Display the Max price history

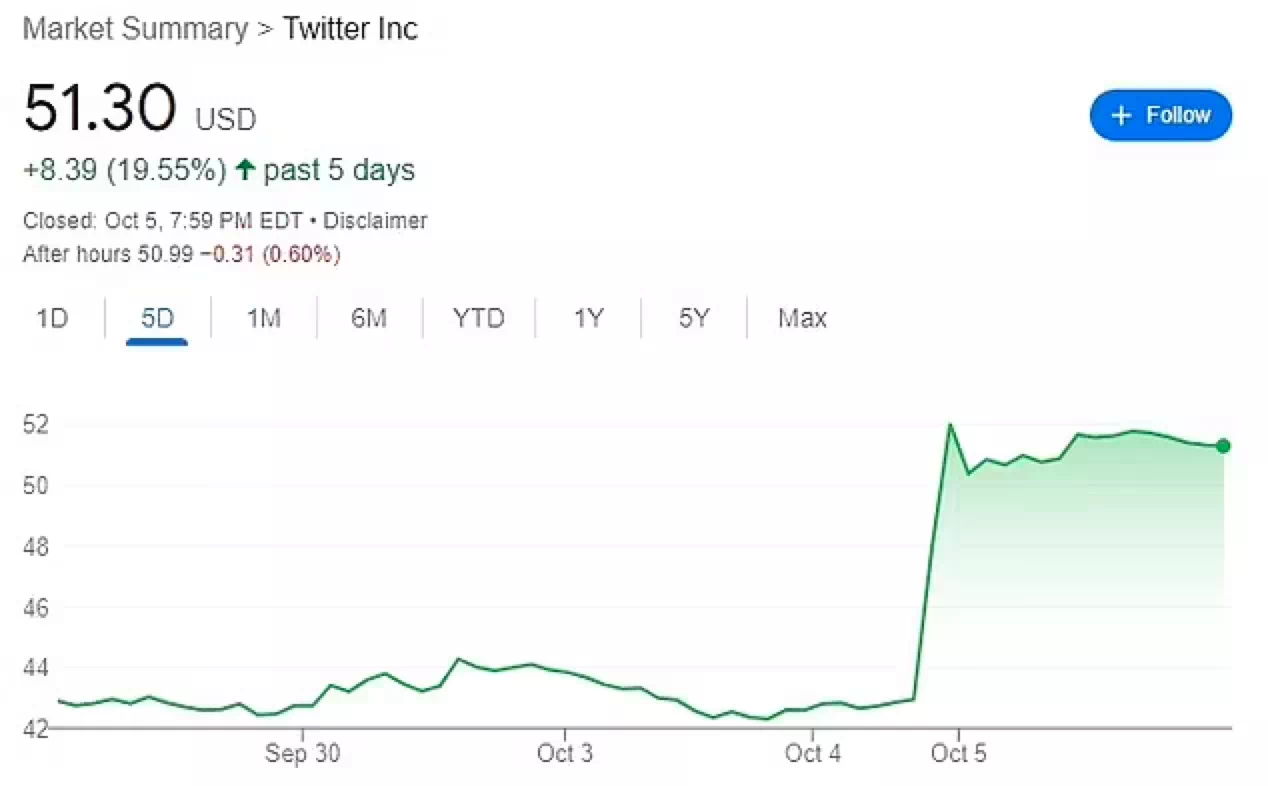coord(802,319)
